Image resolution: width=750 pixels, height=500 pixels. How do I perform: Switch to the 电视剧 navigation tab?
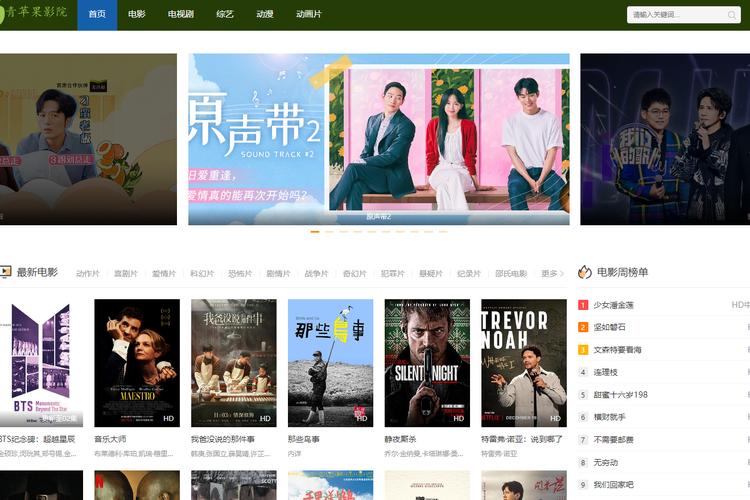point(181,15)
